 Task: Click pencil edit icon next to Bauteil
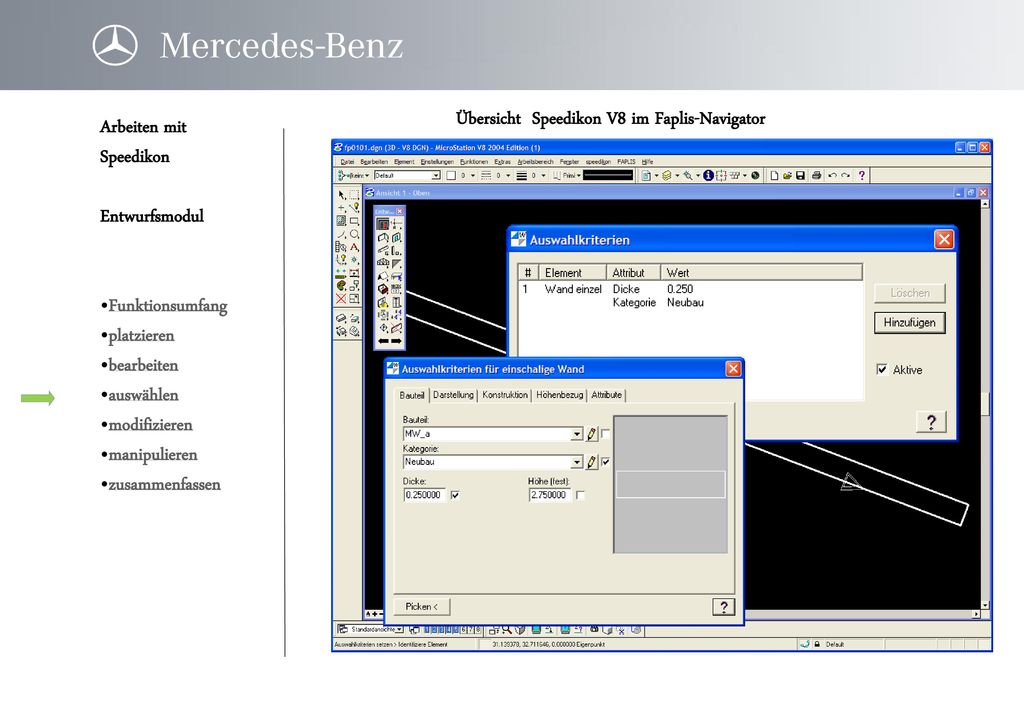pyautogui.click(x=592, y=434)
